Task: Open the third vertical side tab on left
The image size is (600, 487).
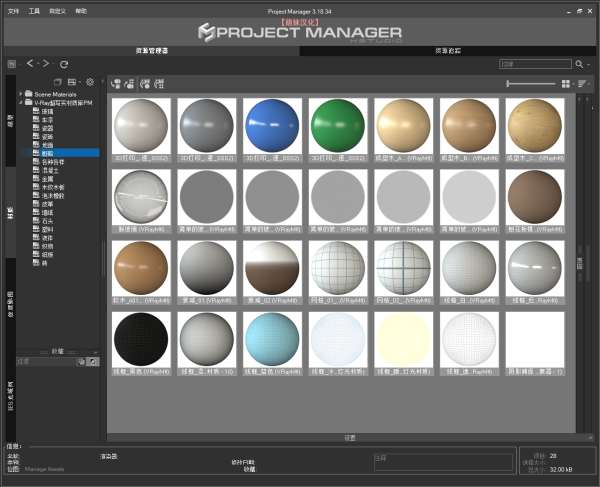Action: click(11, 305)
